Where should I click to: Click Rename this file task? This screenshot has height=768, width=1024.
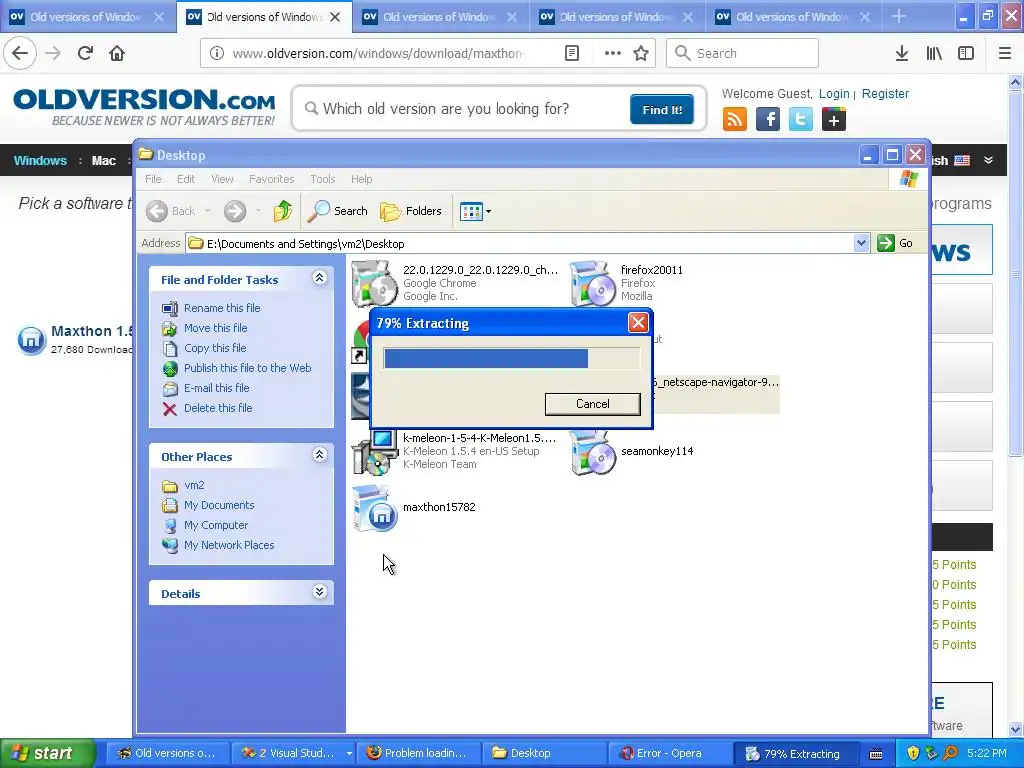[221, 308]
